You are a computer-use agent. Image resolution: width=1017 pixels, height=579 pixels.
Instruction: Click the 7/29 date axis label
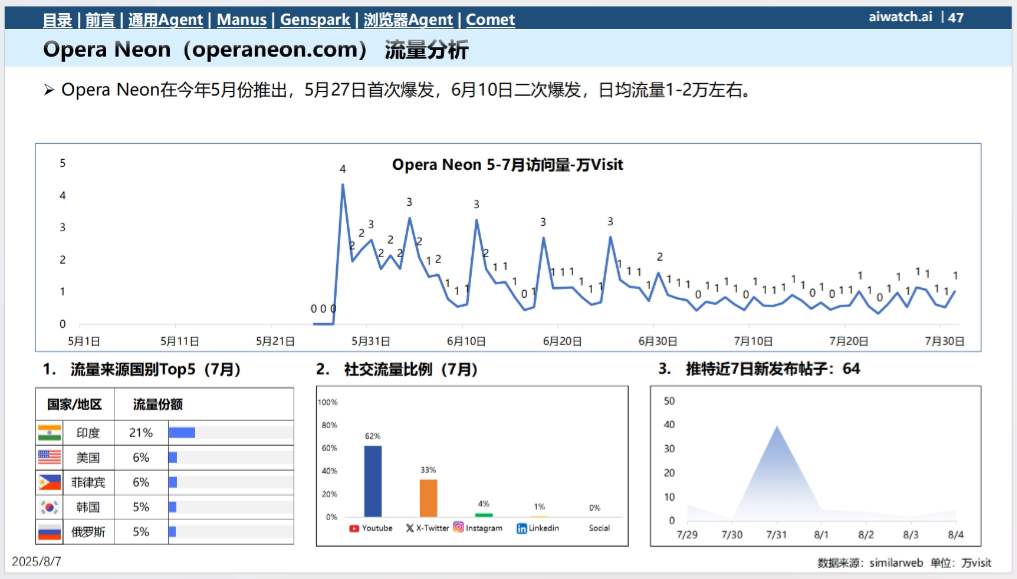point(688,535)
